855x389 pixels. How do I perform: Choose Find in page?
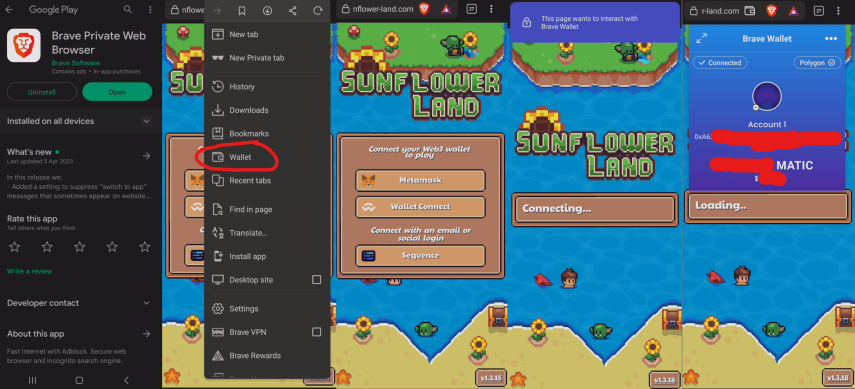pos(267,210)
